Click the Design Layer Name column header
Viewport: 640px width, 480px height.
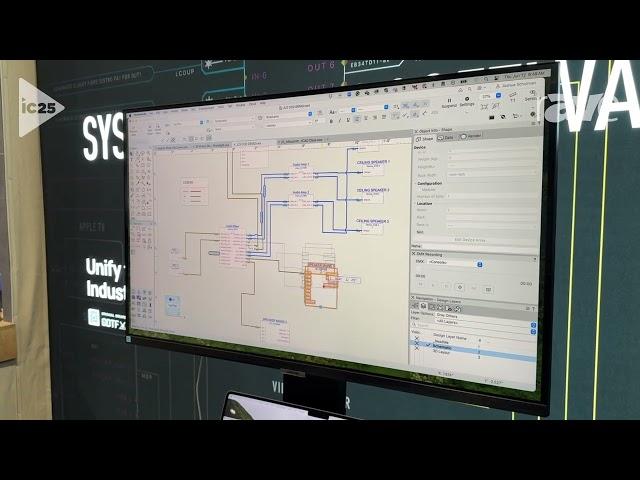(450, 338)
